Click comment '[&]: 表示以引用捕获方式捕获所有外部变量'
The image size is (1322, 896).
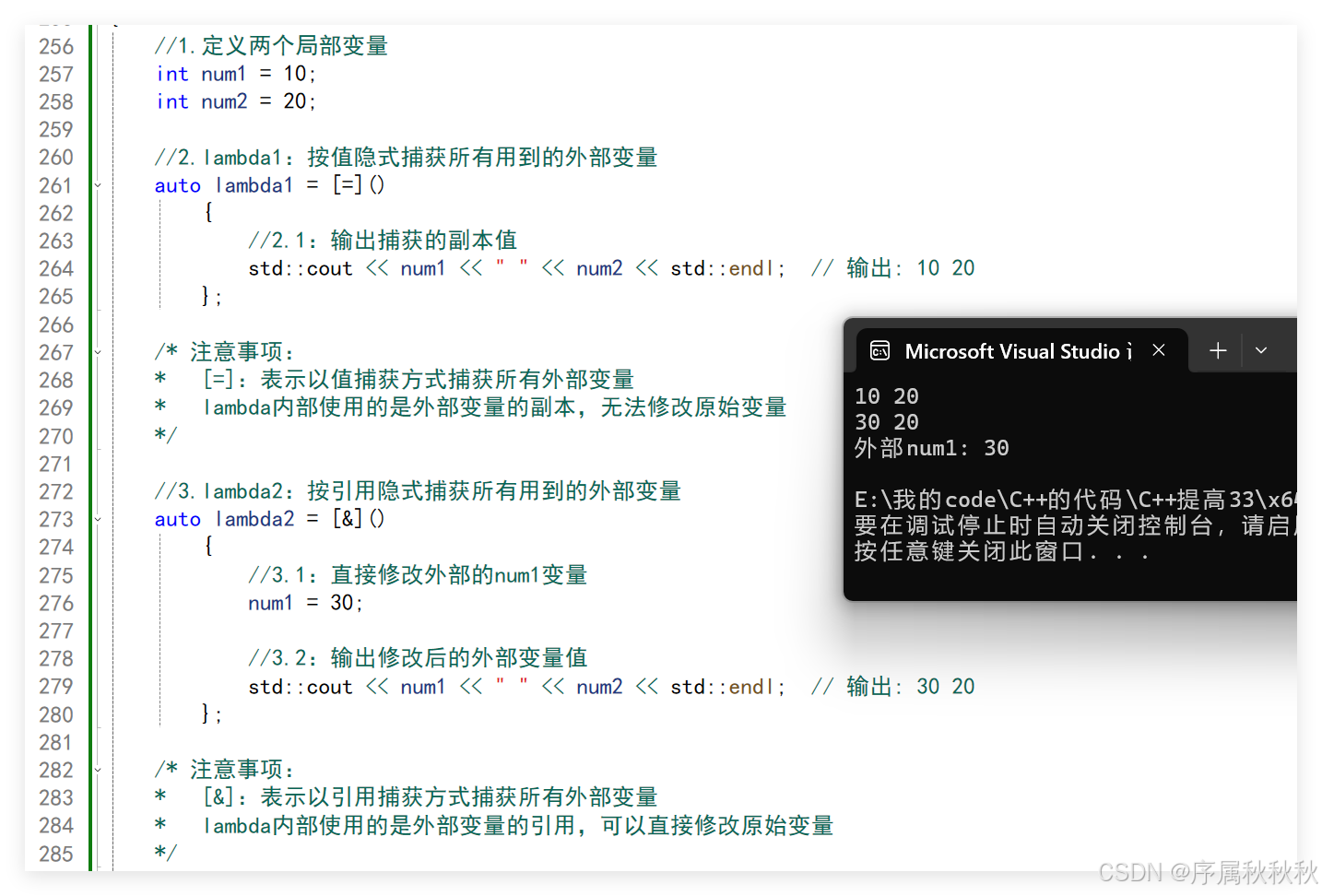click(431, 797)
